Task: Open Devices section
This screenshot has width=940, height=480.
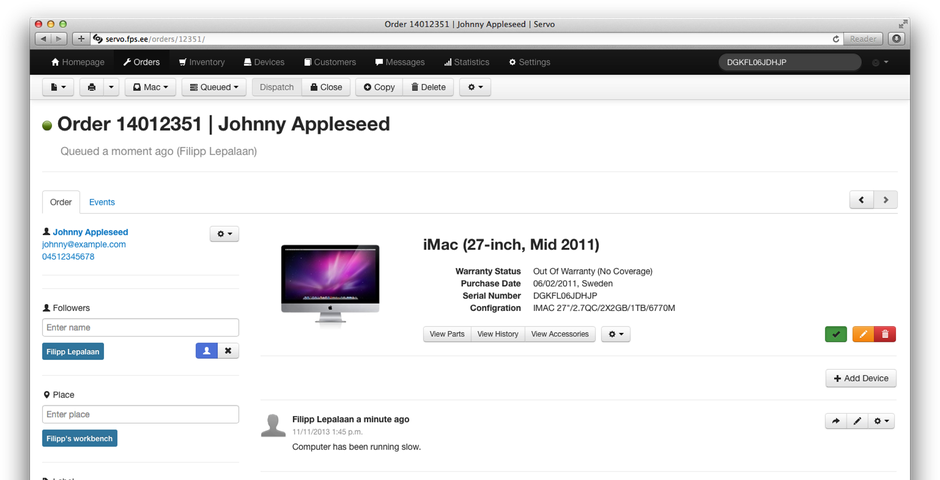Action: click(x=264, y=62)
